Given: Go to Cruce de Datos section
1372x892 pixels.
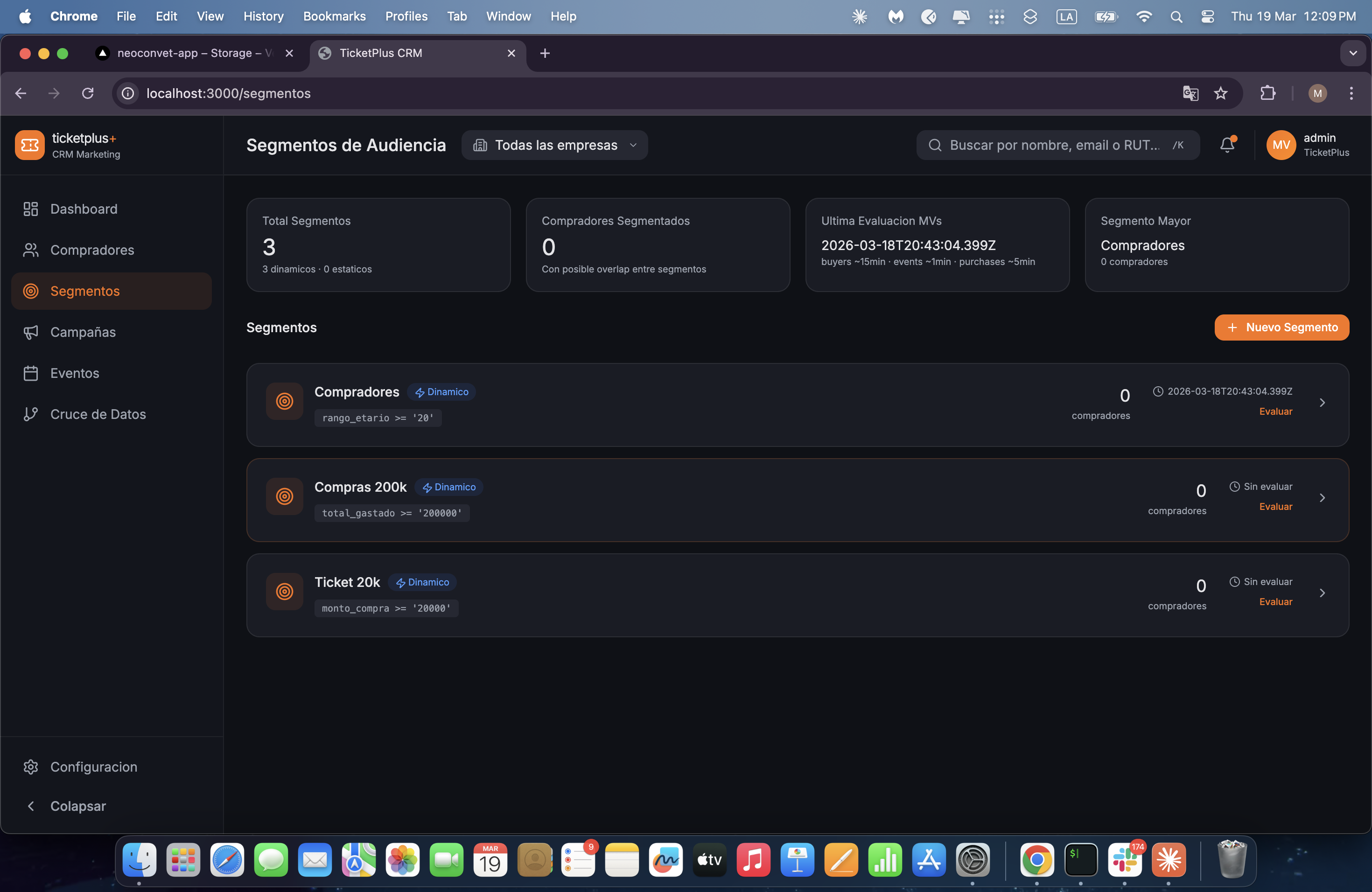Looking at the screenshot, I should (98, 414).
